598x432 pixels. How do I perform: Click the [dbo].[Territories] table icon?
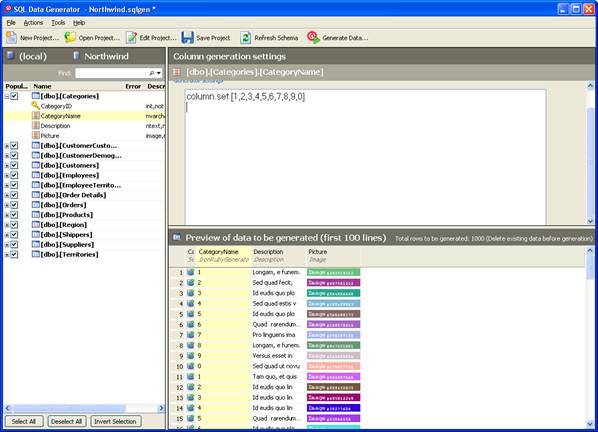click(36, 254)
